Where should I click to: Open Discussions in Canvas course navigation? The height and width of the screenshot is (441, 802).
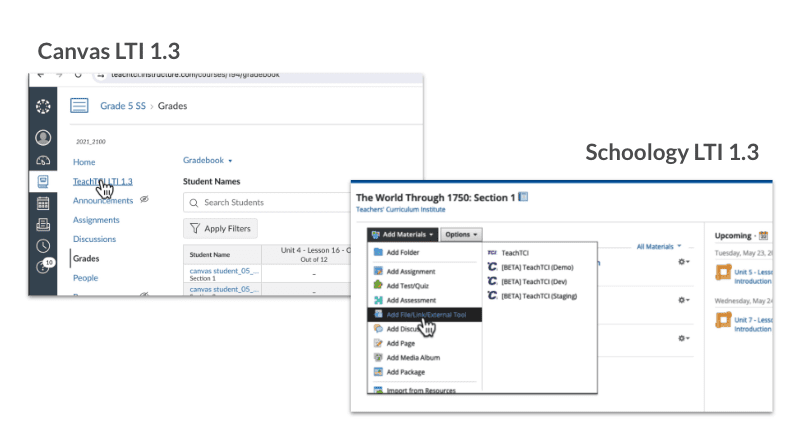pos(94,239)
